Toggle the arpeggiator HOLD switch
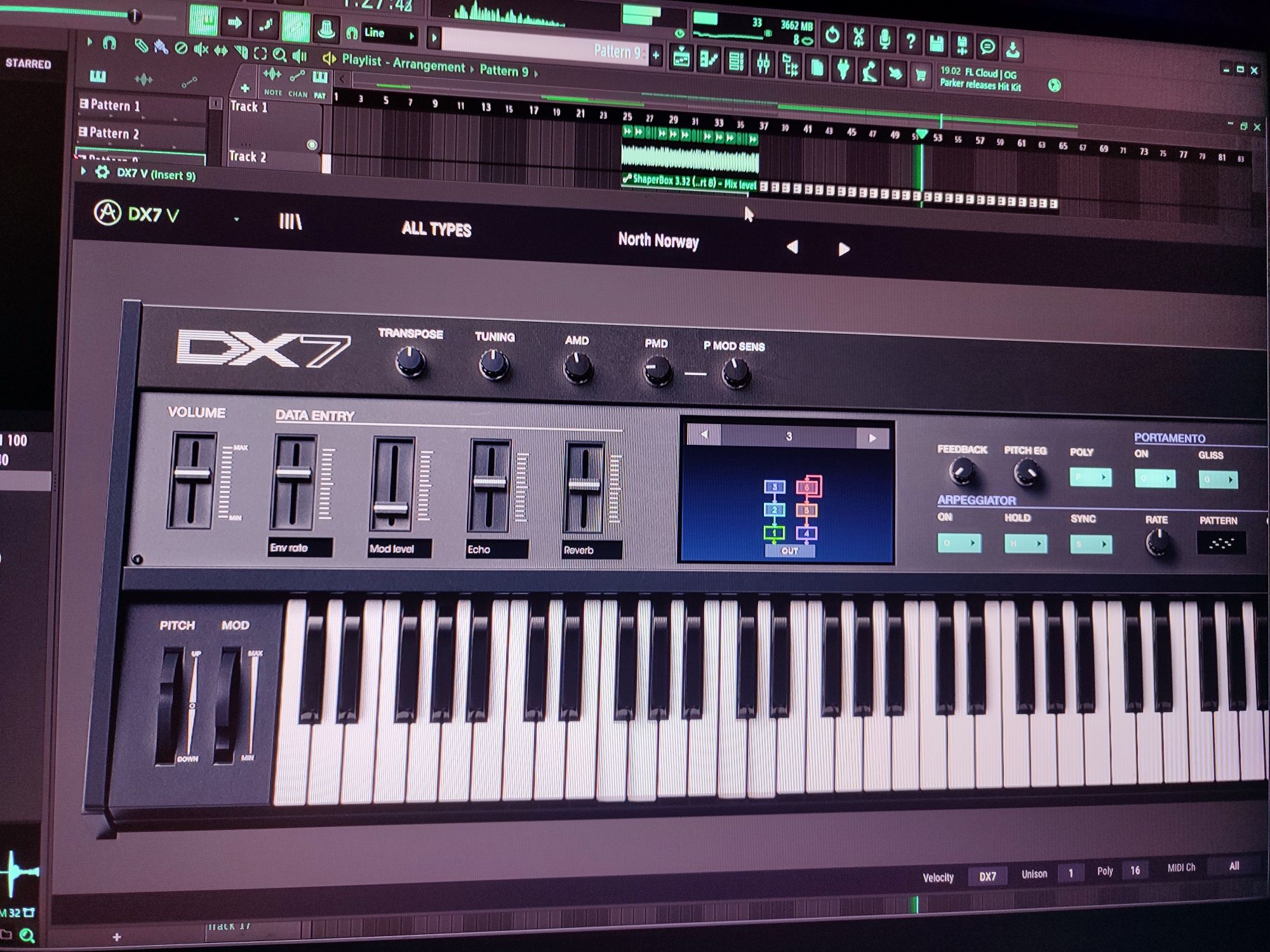This screenshot has height=952, width=1270. coord(1026,543)
